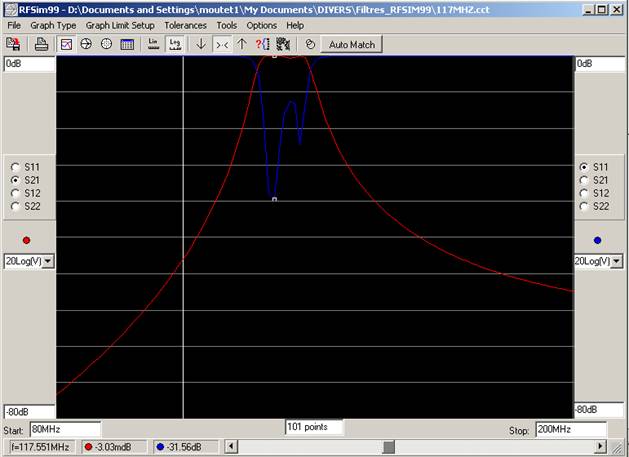629x457 pixels.
Task: Click the RFSim99 title bar icon
Action: click(x=12, y=10)
